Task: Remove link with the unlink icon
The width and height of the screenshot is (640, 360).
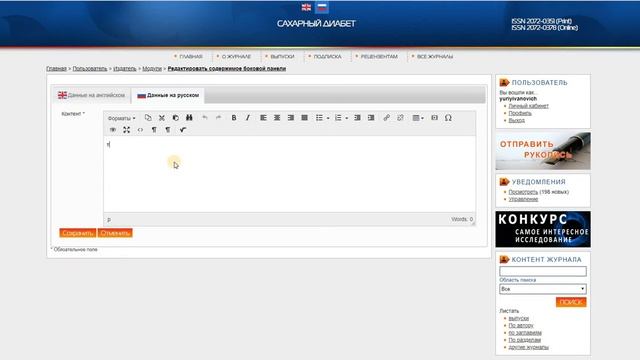Action: 400,118
